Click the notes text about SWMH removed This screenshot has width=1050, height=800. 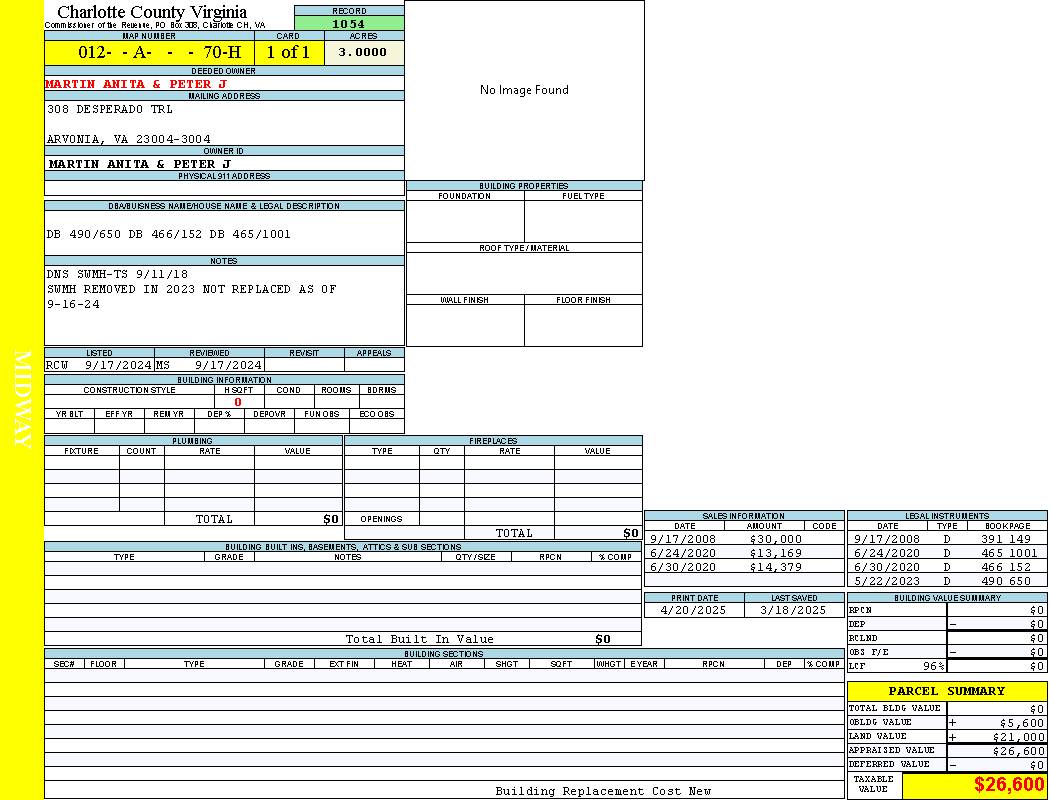point(191,289)
